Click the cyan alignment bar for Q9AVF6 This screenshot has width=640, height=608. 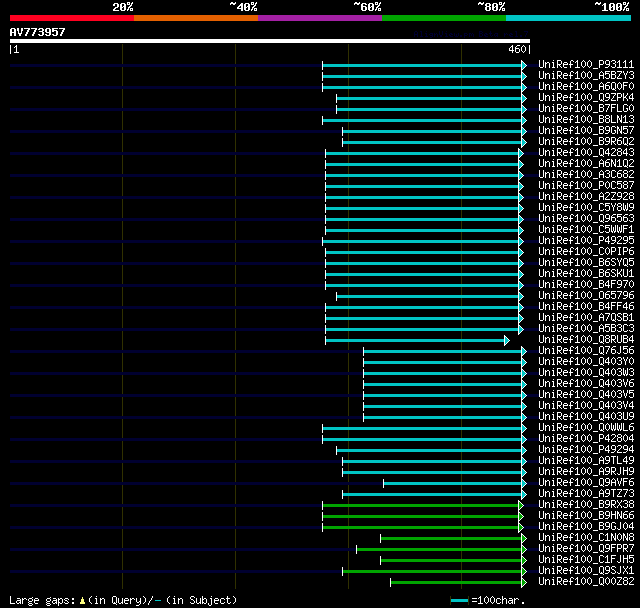455,484
